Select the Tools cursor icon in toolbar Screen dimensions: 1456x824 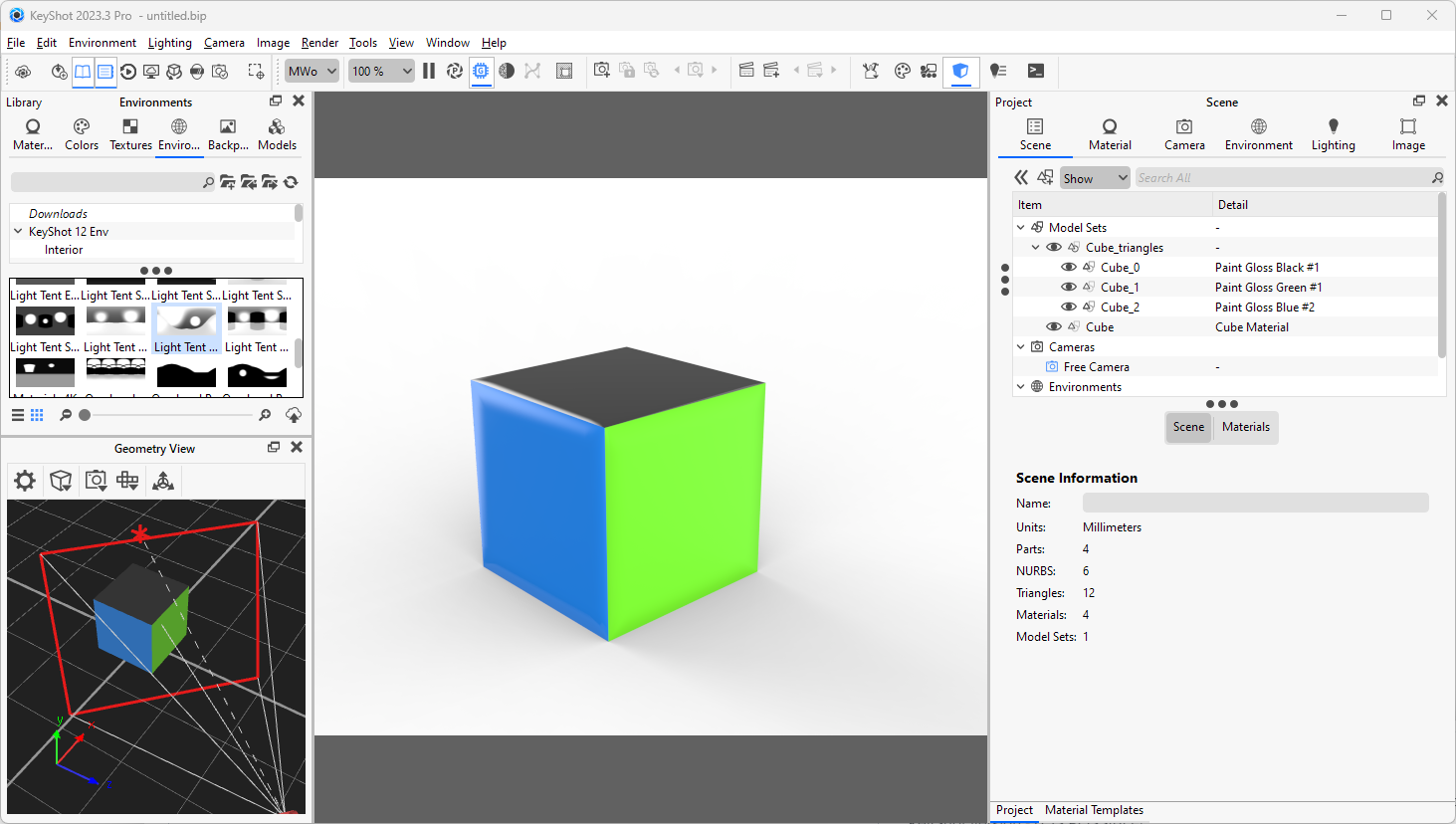point(871,71)
